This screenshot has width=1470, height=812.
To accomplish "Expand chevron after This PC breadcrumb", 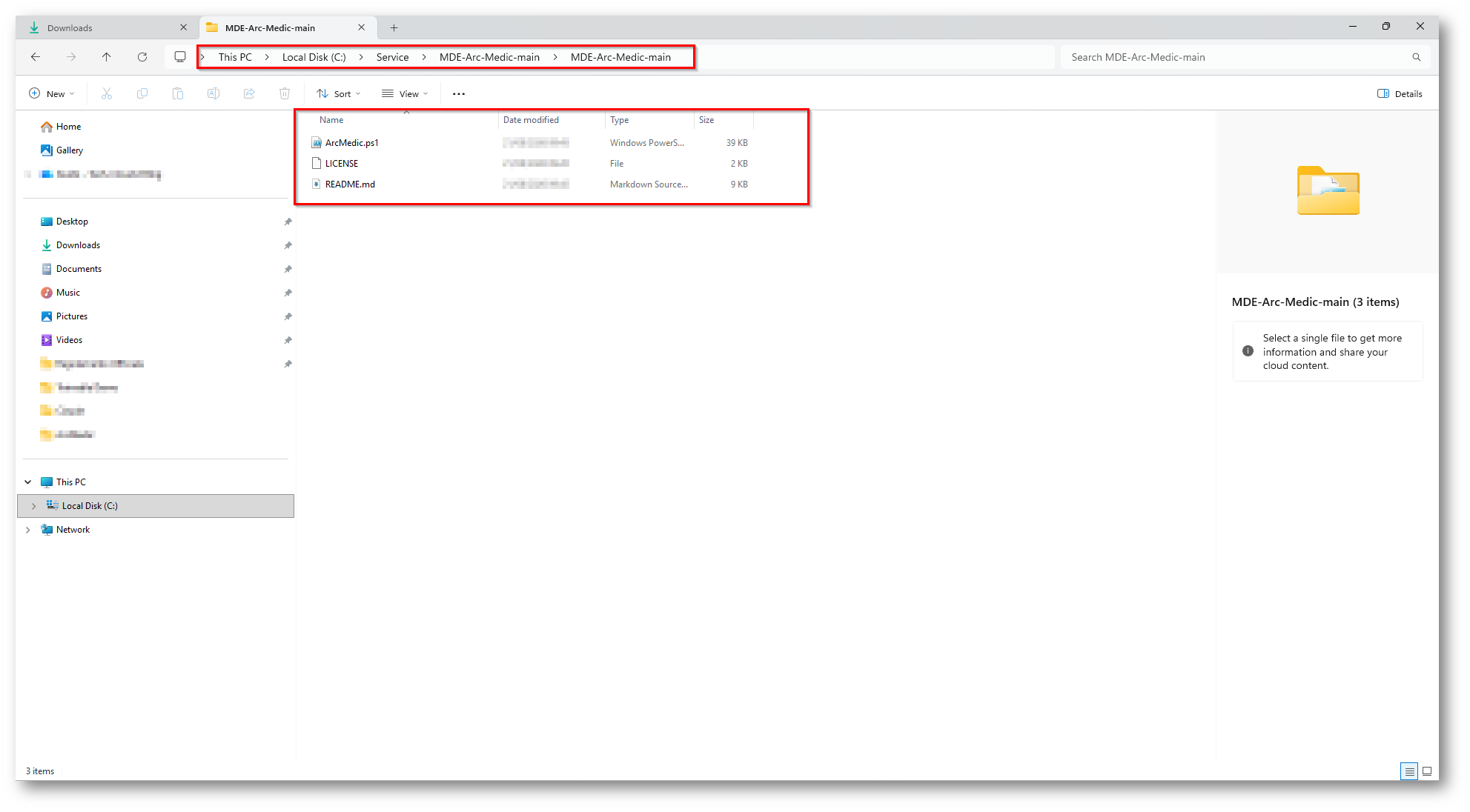I will (x=267, y=57).
